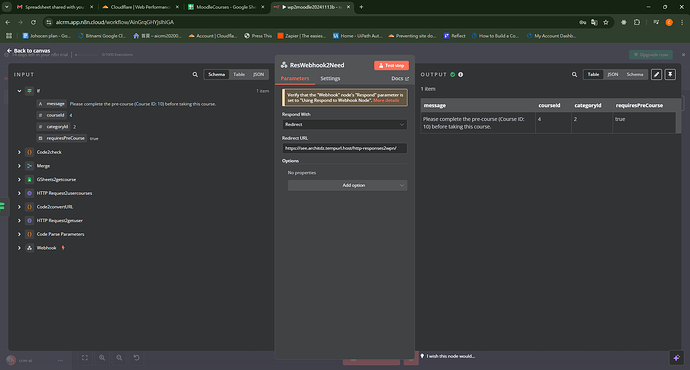Open browser extensions puzzle icon
This screenshot has width=690, height=370.
637,22
